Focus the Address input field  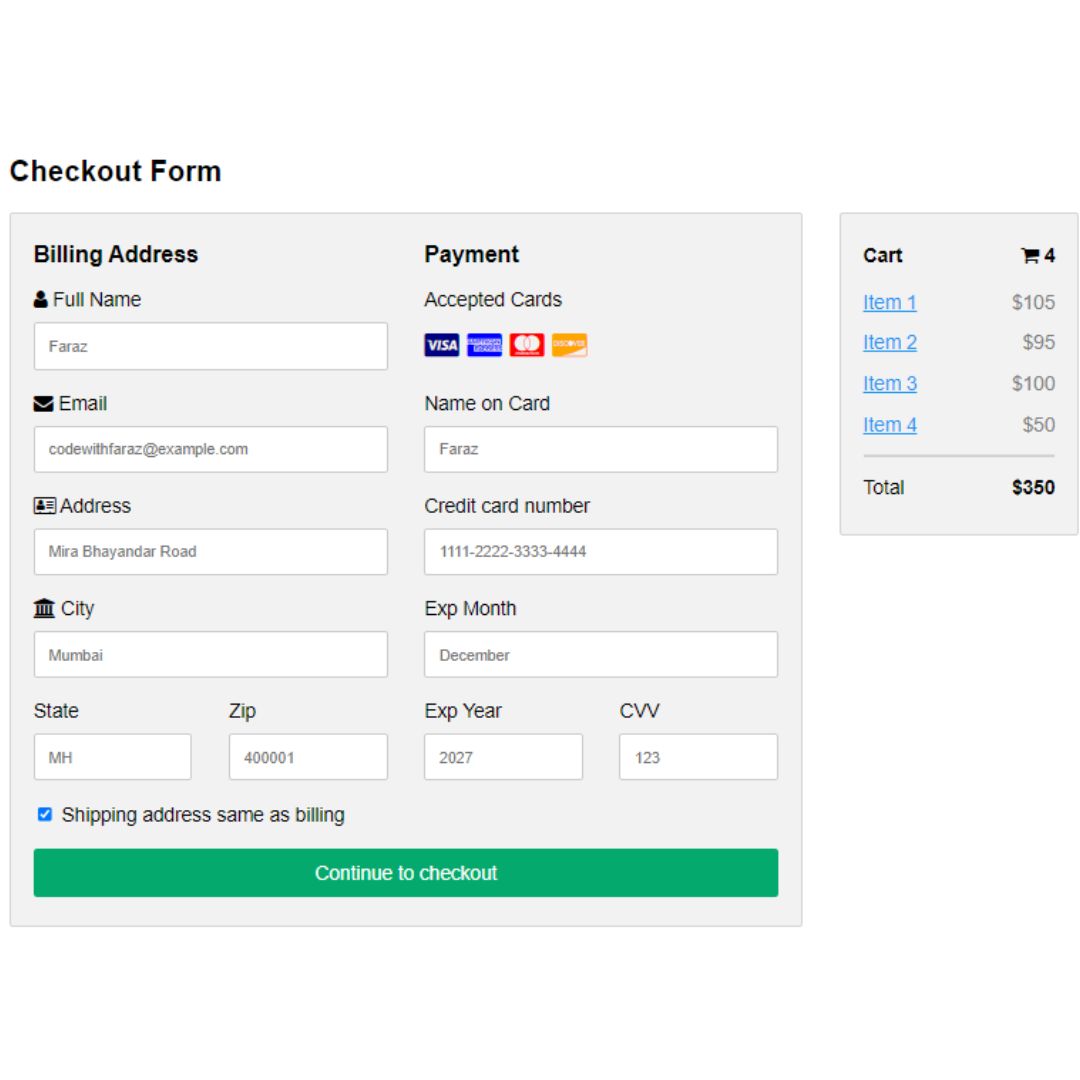[211, 552]
